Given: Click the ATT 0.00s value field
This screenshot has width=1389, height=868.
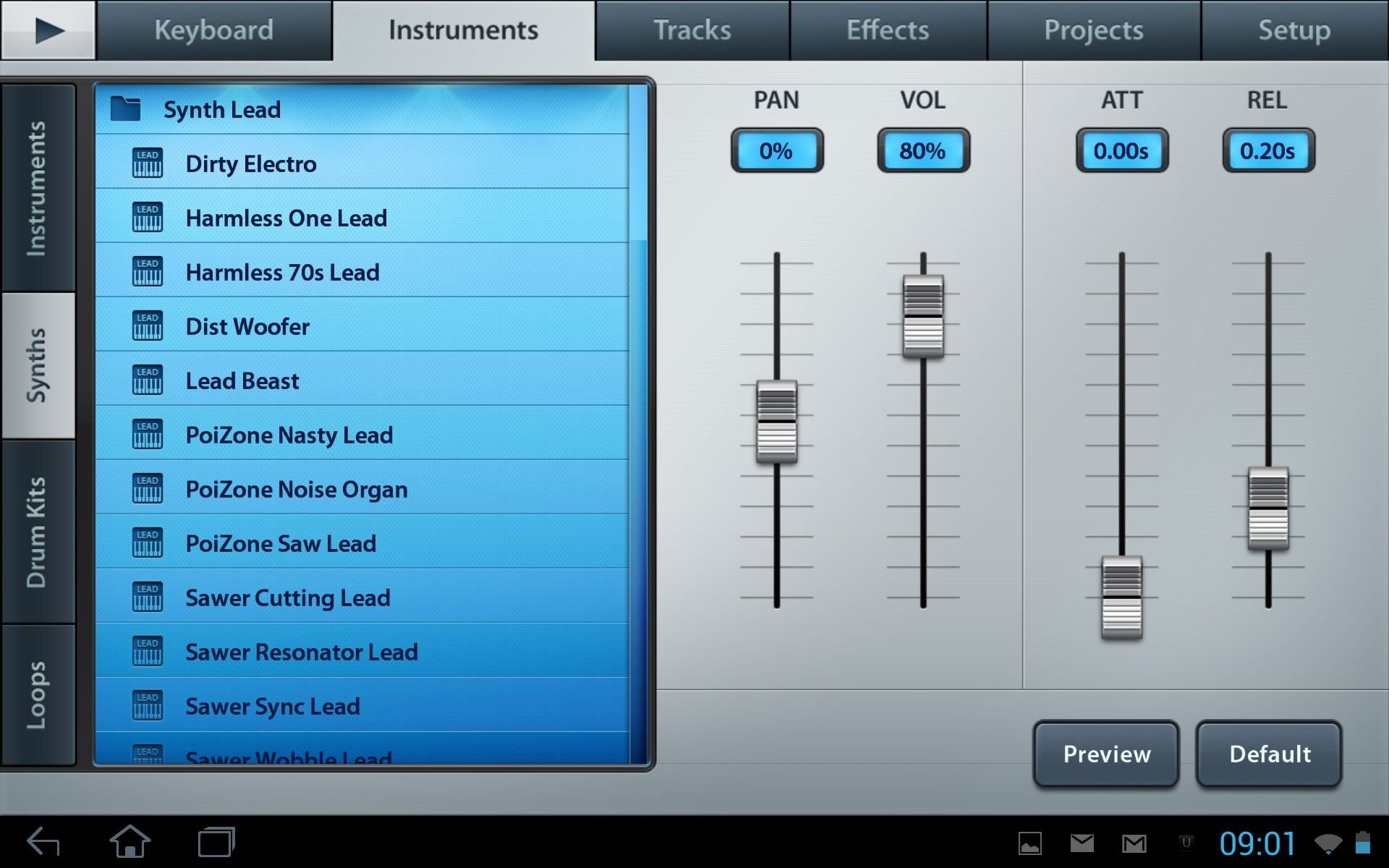Looking at the screenshot, I should pos(1121,150).
